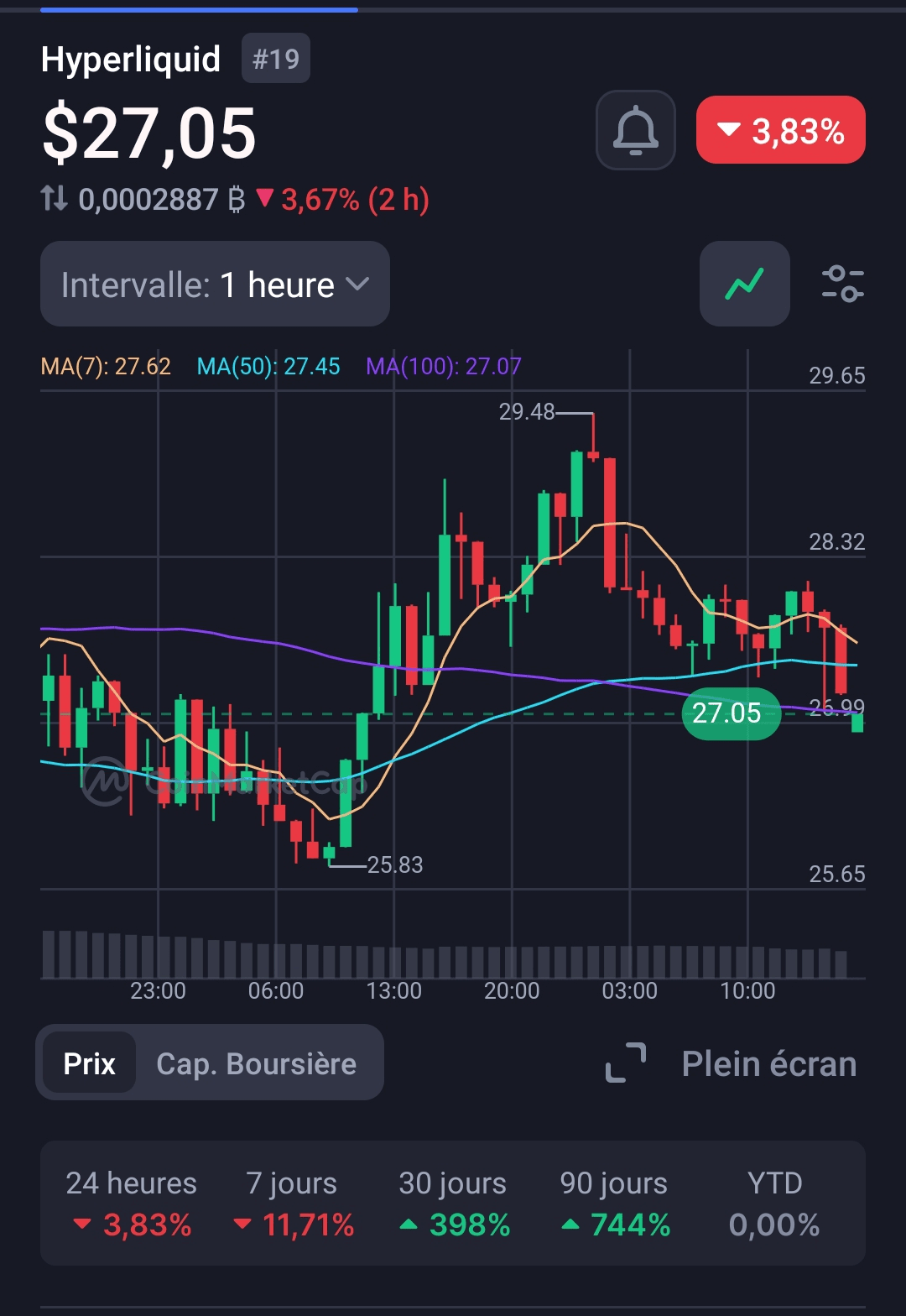This screenshot has height=1316, width=906.
Task: Tap the 29.65 price axis label
Action: point(837,376)
